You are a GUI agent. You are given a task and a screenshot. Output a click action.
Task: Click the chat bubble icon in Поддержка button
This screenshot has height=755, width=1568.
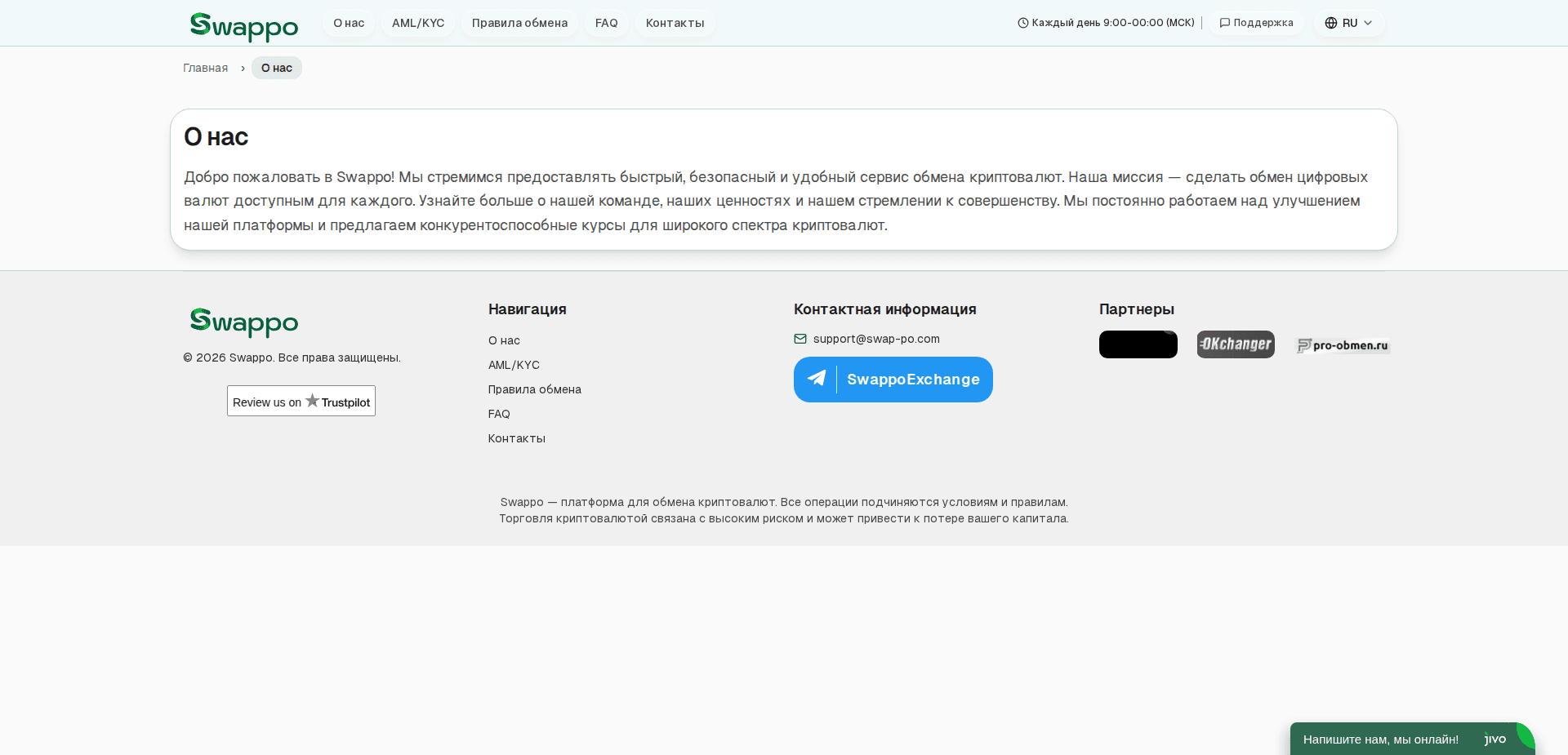tap(1223, 23)
